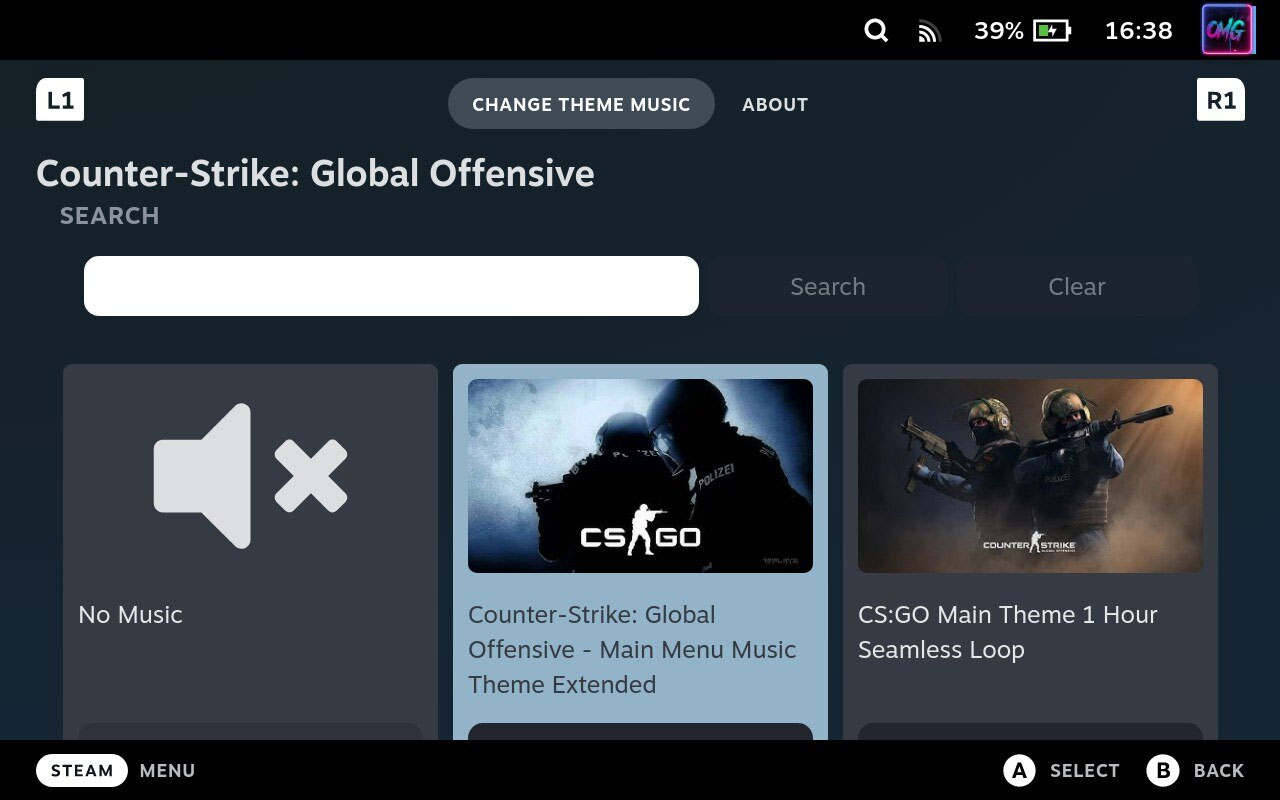This screenshot has width=1280, height=800.
Task: Click the Clear button
Action: tap(1077, 286)
